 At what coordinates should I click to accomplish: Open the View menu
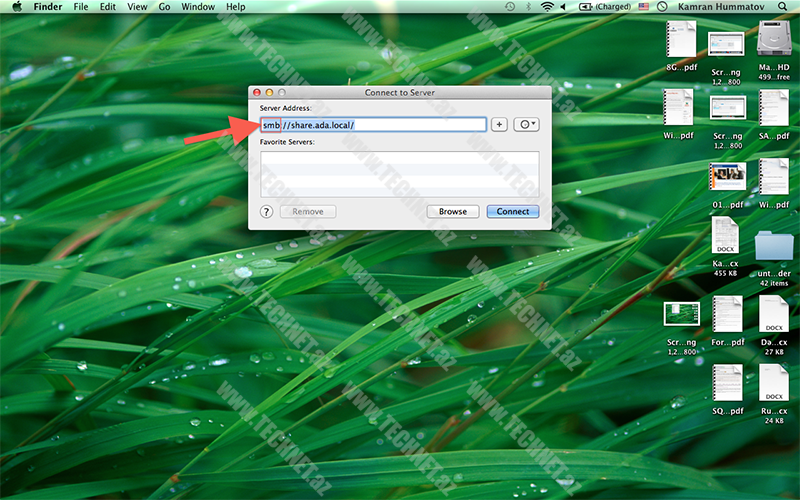(x=137, y=7)
